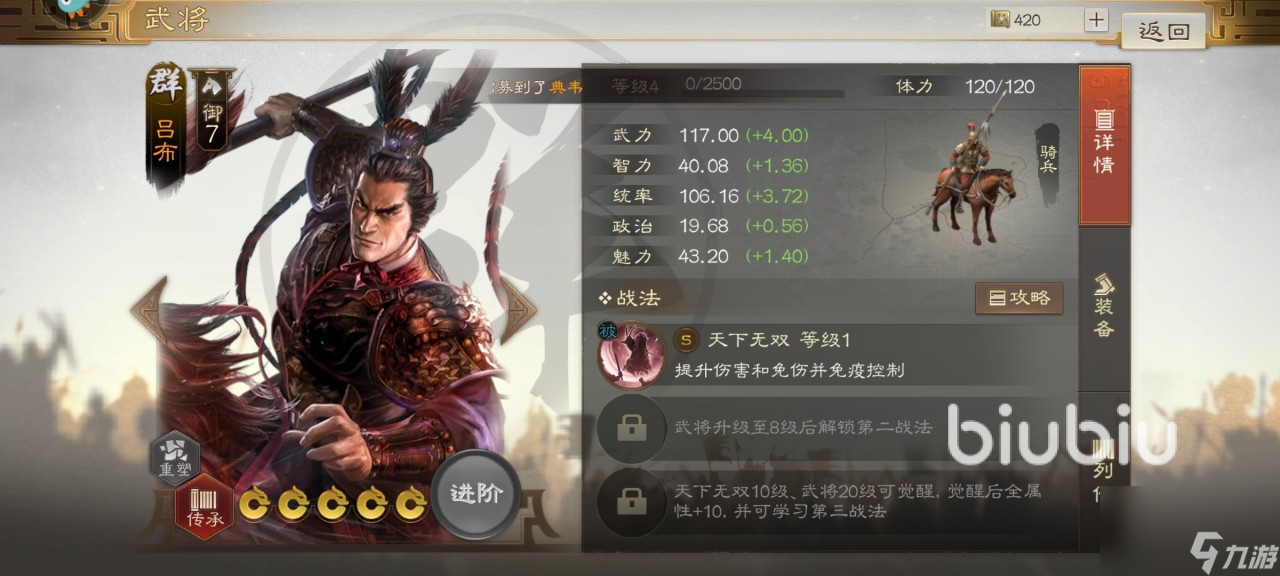
Task: Open the 攻略 strategy guide button
Action: 1019,298
